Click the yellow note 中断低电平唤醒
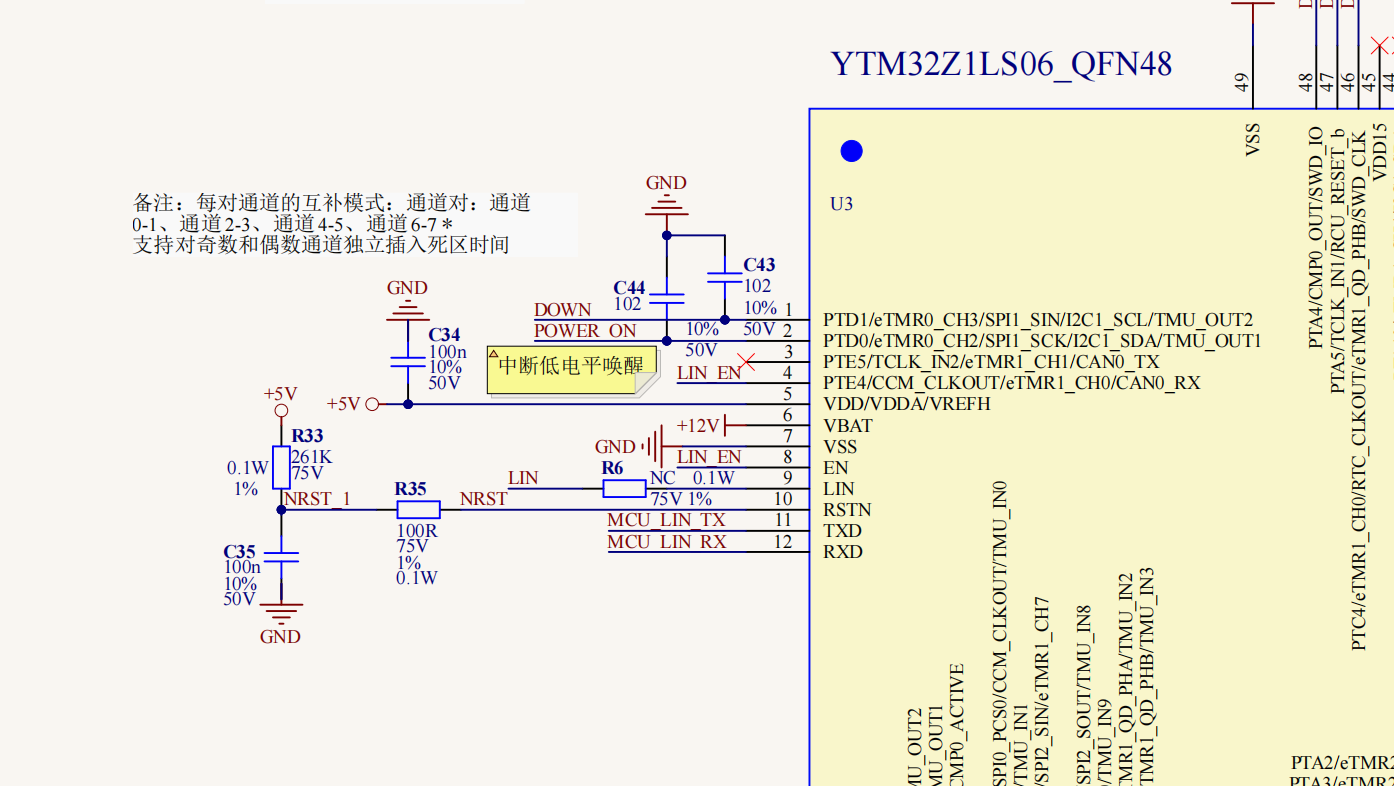Viewport: 1394px width, 786px height. [x=571, y=370]
